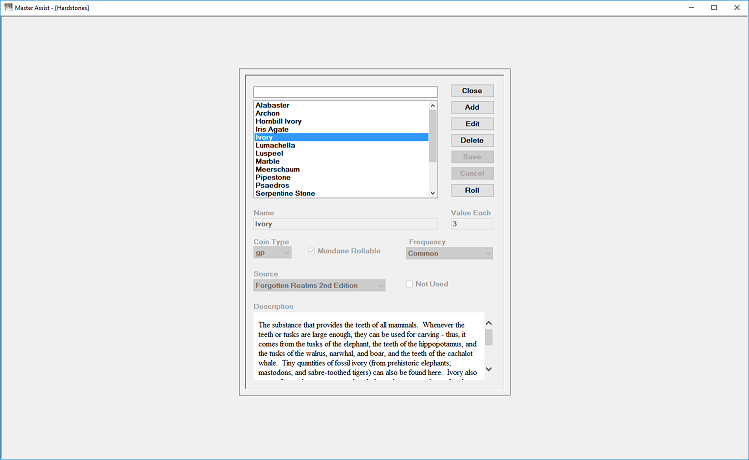749x460 pixels.
Task: Select Alabaster in the list
Action: 342,106
